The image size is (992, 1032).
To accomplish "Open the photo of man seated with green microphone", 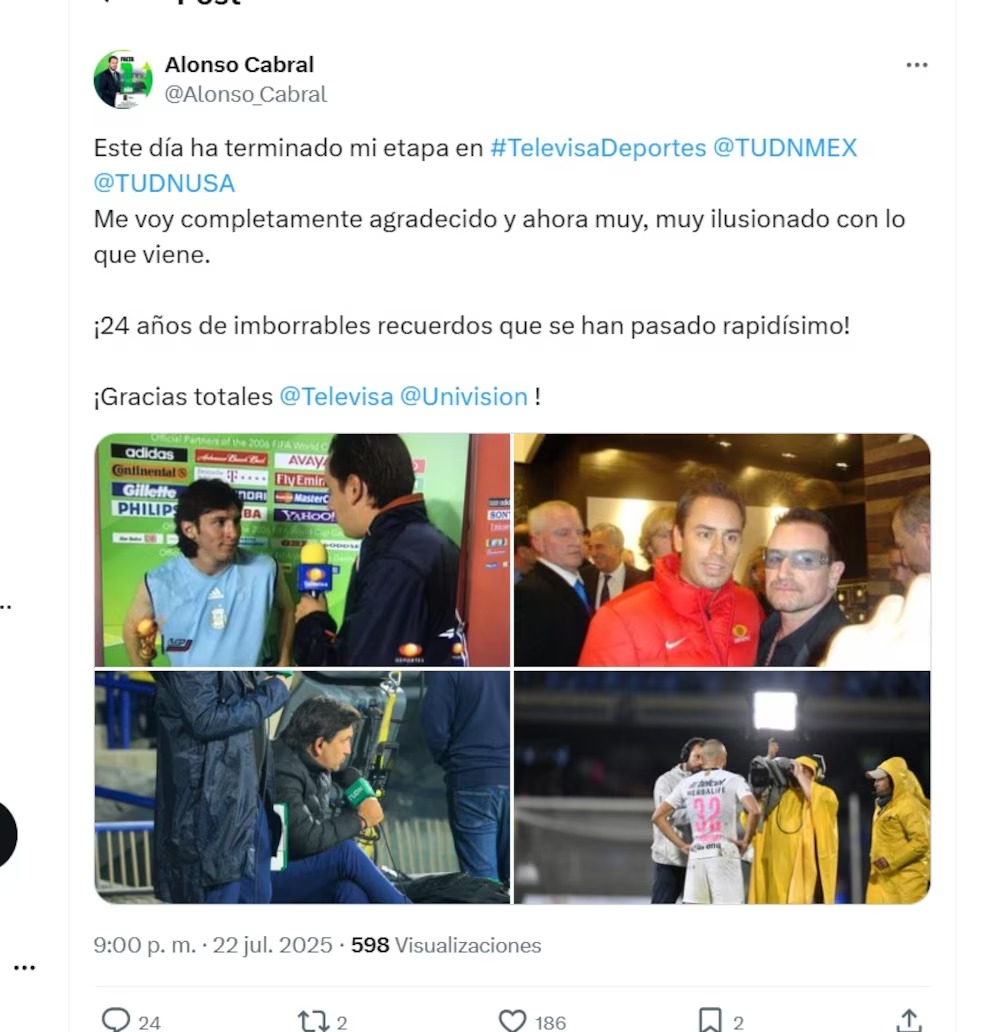I will 302,787.
